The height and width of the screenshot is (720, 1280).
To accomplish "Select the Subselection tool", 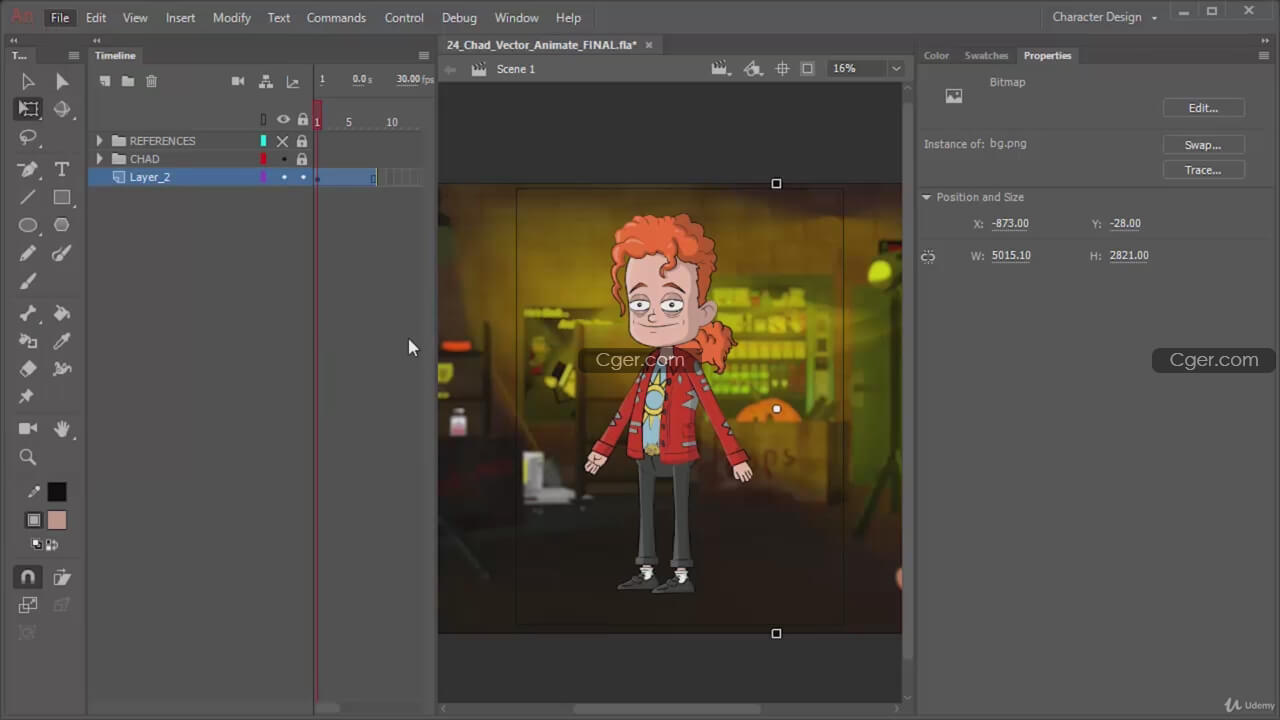I will pyautogui.click(x=62, y=82).
